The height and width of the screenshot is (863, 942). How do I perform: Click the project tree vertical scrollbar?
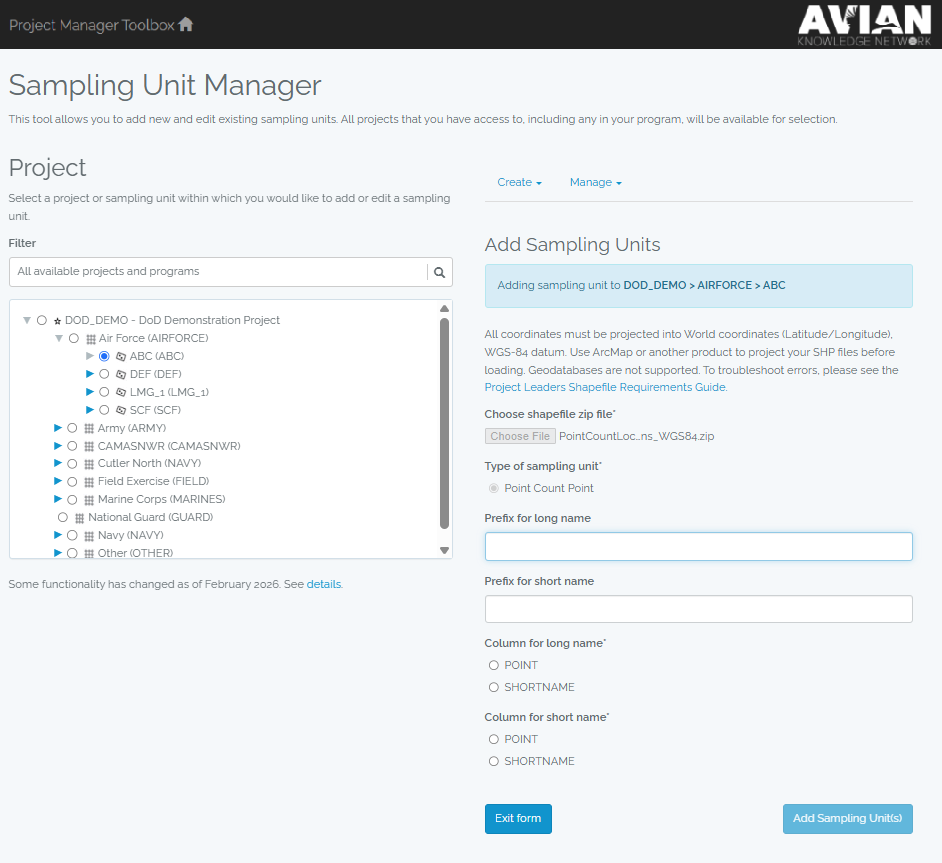[x=445, y=423]
